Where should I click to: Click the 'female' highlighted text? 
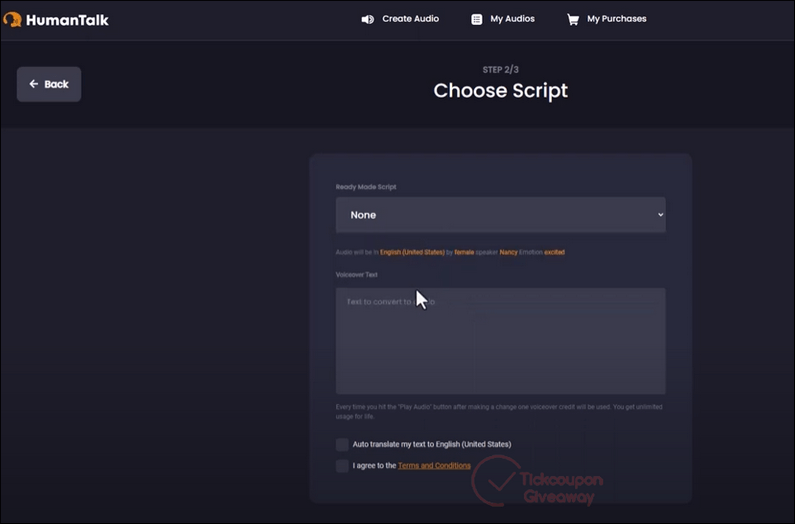tap(464, 252)
